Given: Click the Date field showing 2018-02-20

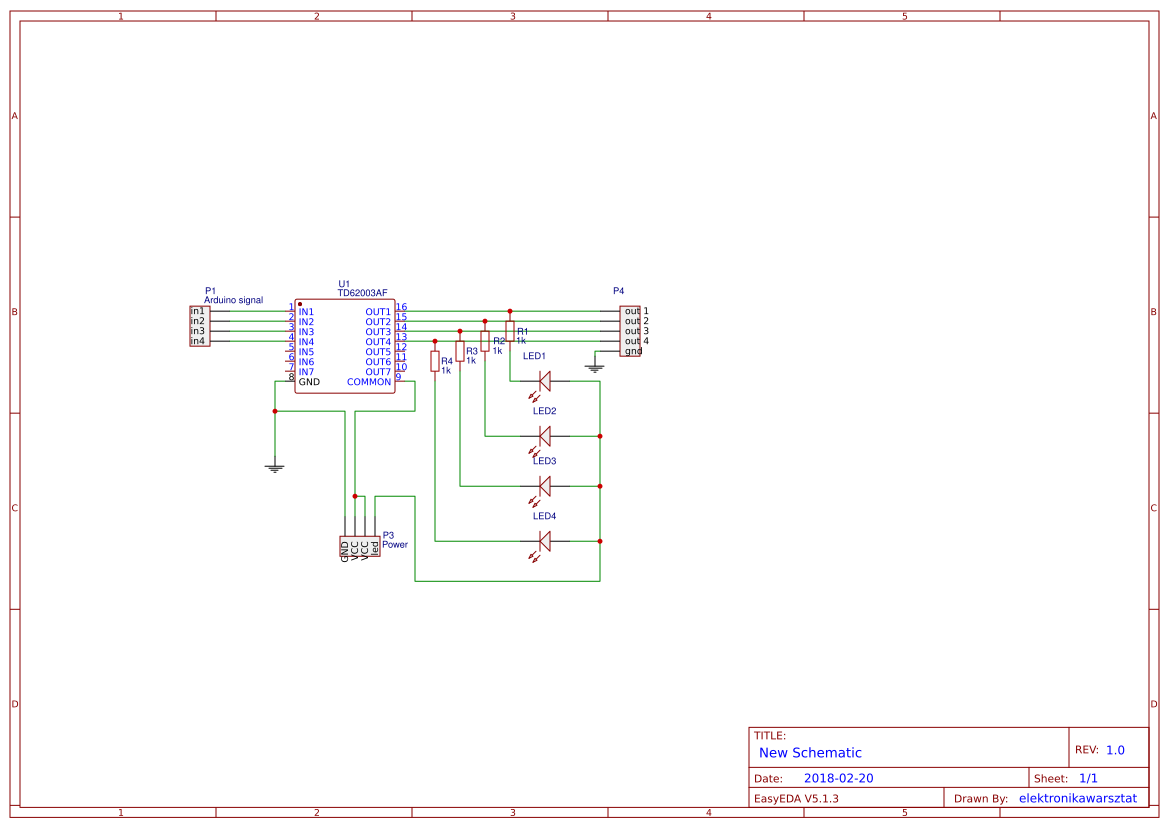Looking at the screenshot, I should point(841,777).
